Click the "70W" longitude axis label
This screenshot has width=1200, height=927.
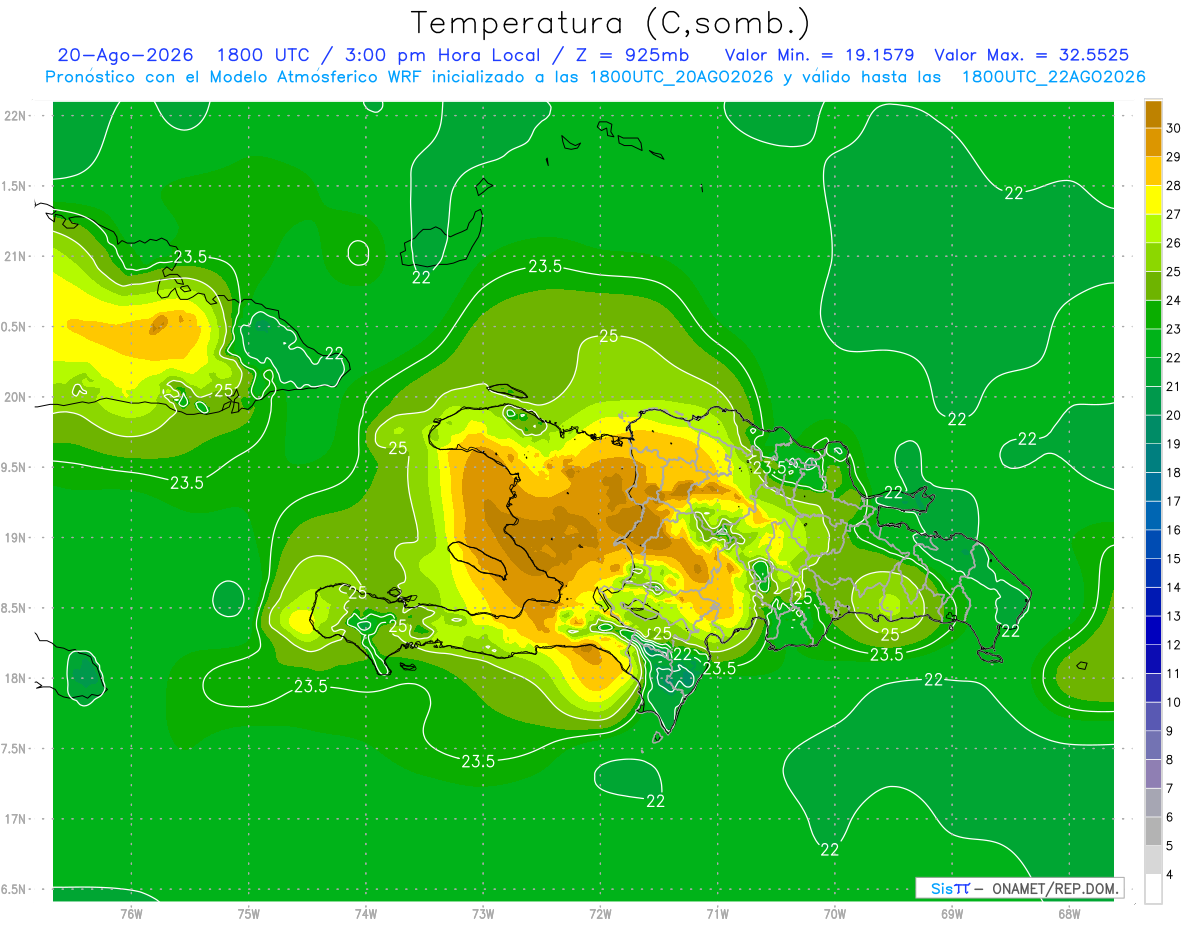(835, 913)
